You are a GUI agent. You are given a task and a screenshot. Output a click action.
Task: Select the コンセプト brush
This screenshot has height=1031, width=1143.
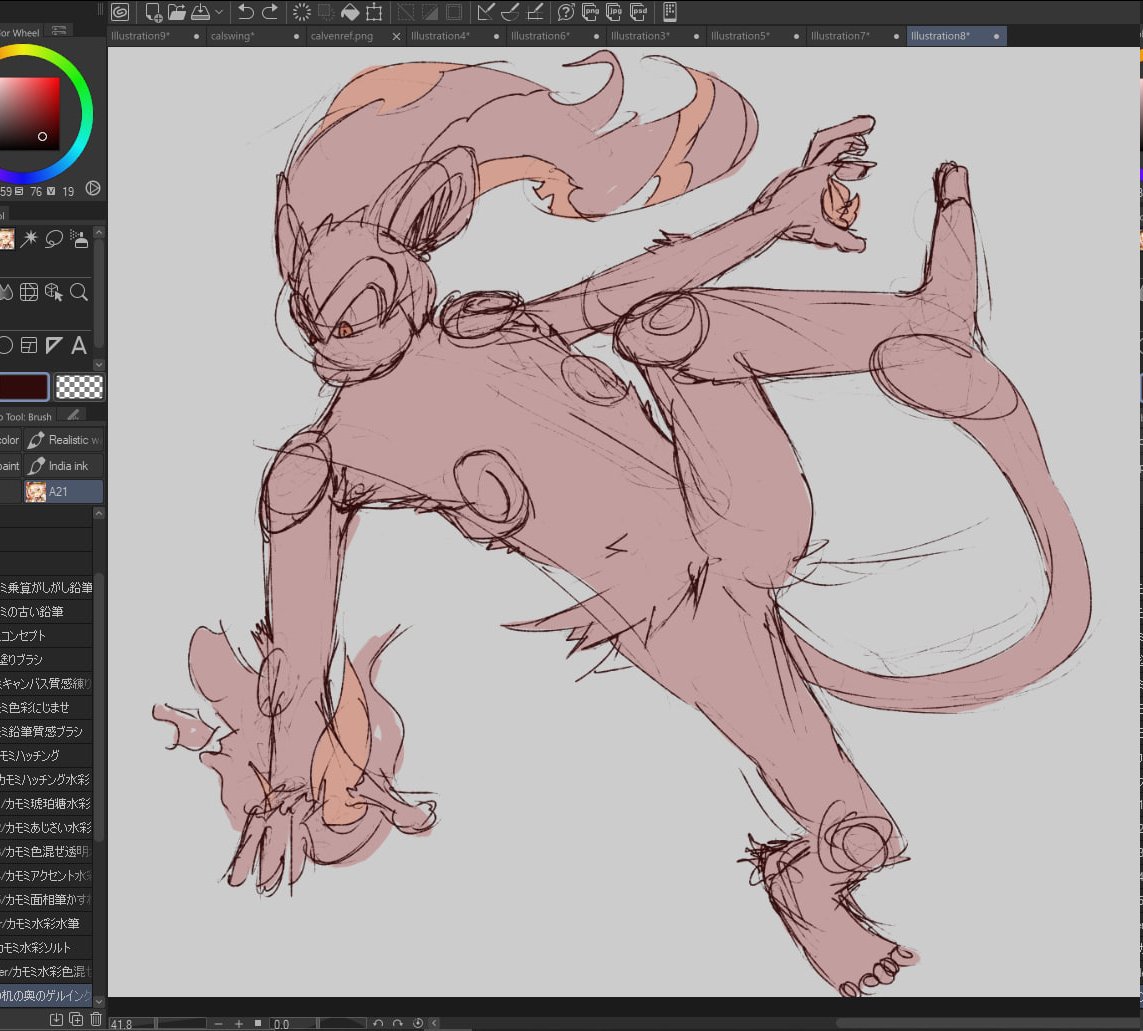[46, 635]
